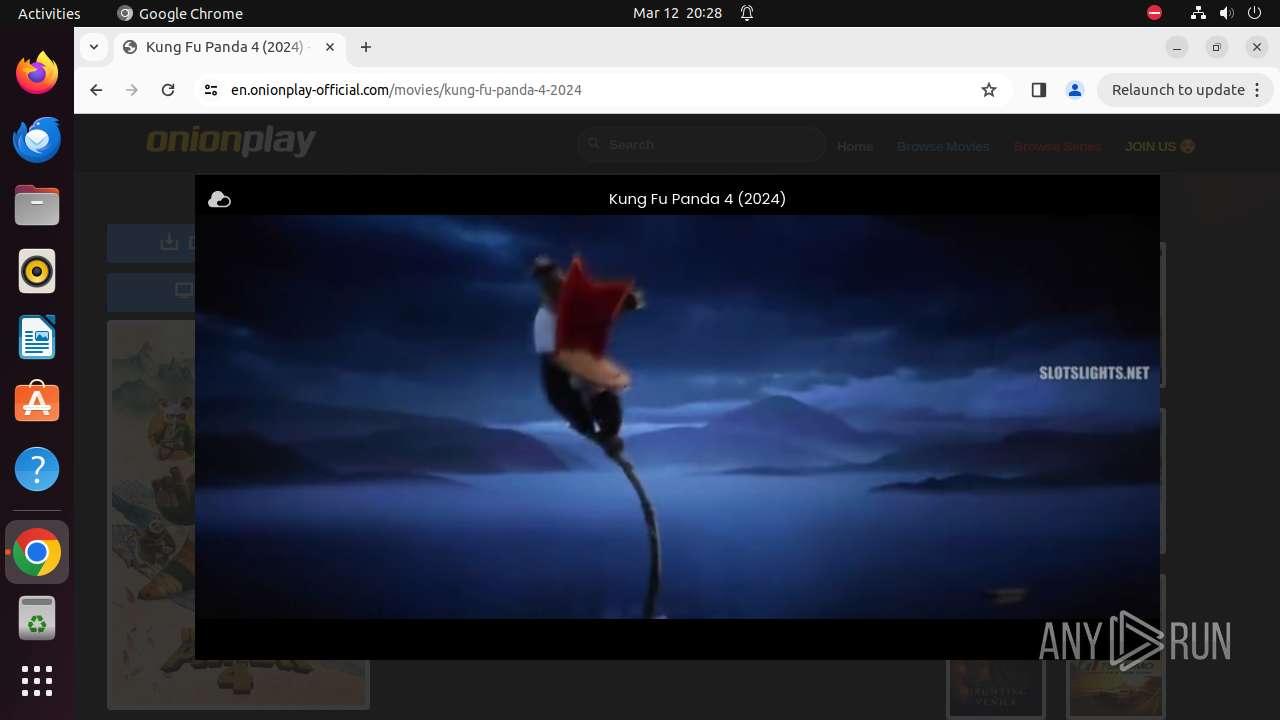Toggle Chrome side panel
1280x720 pixels.
(x=1038, y=90)
